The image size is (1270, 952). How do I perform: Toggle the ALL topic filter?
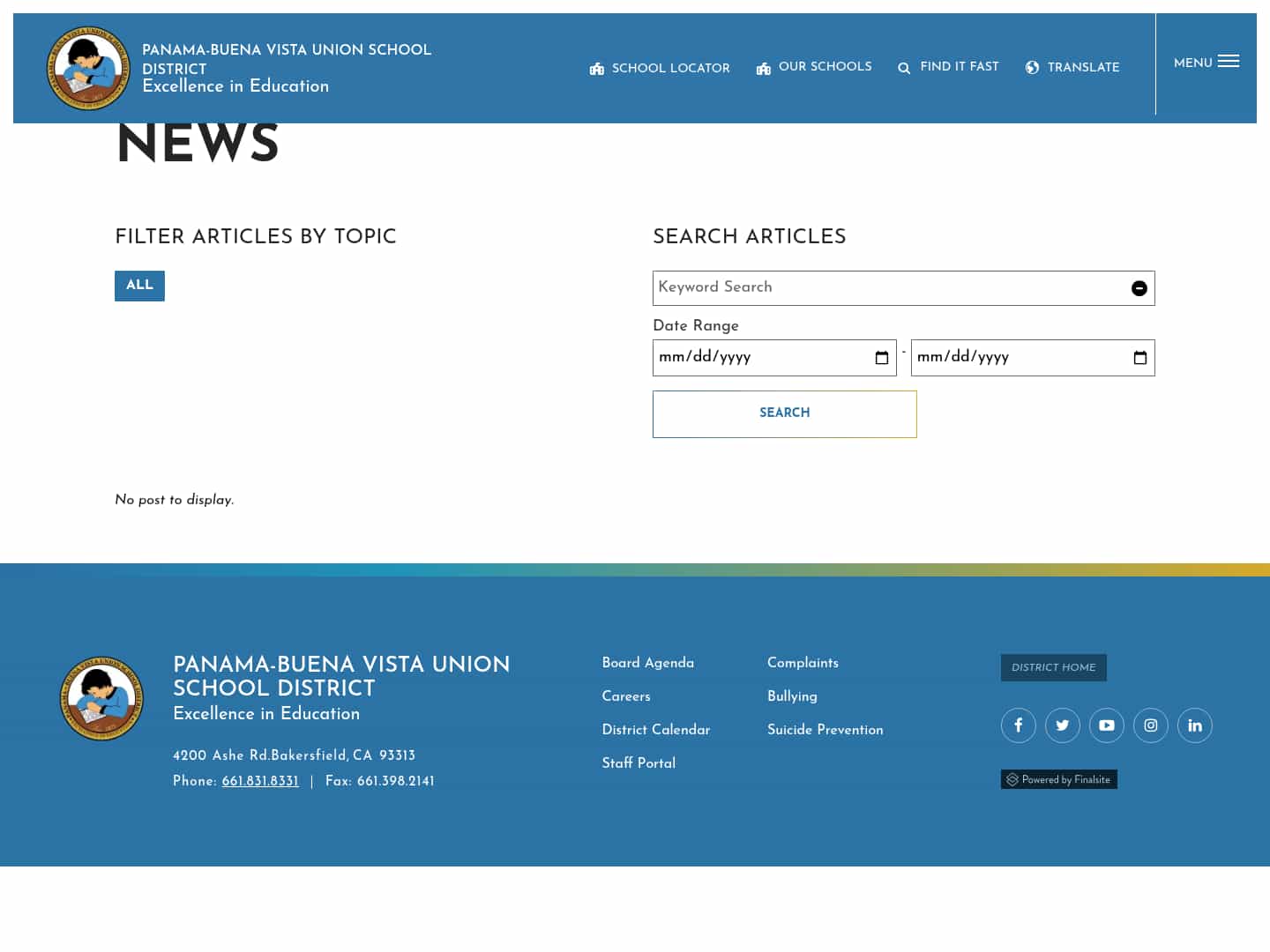click(x=139, y=286)
